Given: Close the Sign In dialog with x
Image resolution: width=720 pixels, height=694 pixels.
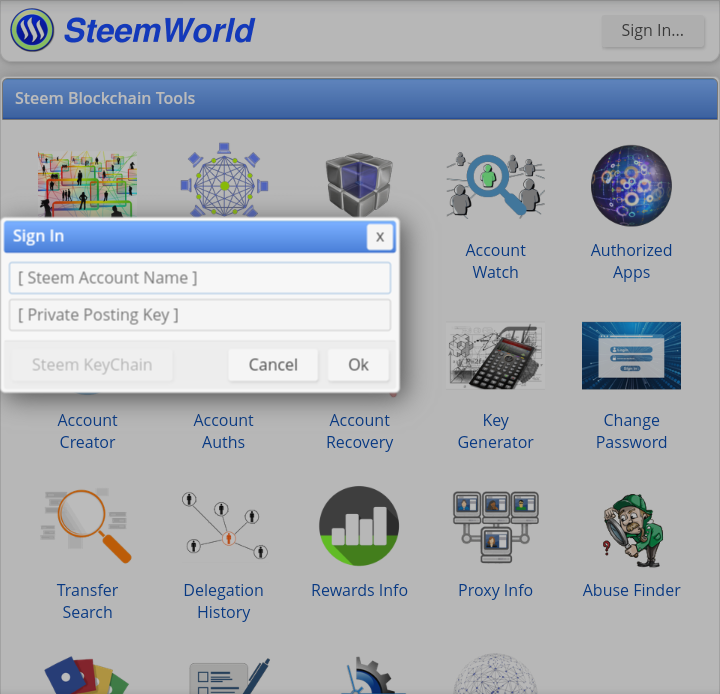Looking at the screenshot, I should [380, 237].
